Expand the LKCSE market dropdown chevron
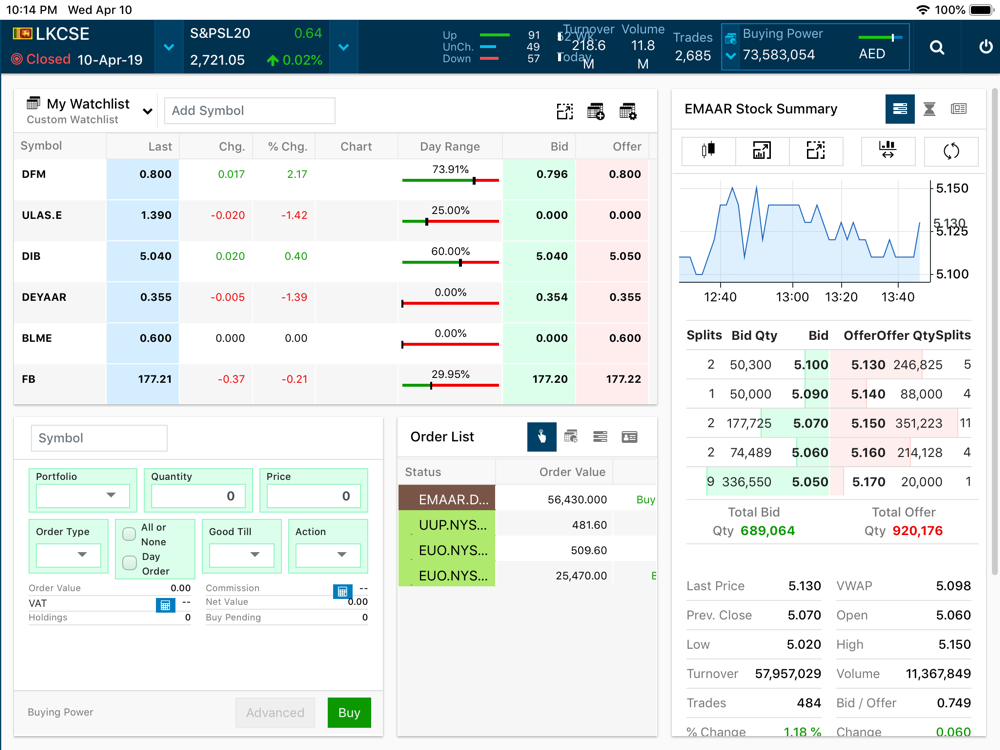Image resolution: width=1000 pixels, height=750 pixels. tap(169, 47)
